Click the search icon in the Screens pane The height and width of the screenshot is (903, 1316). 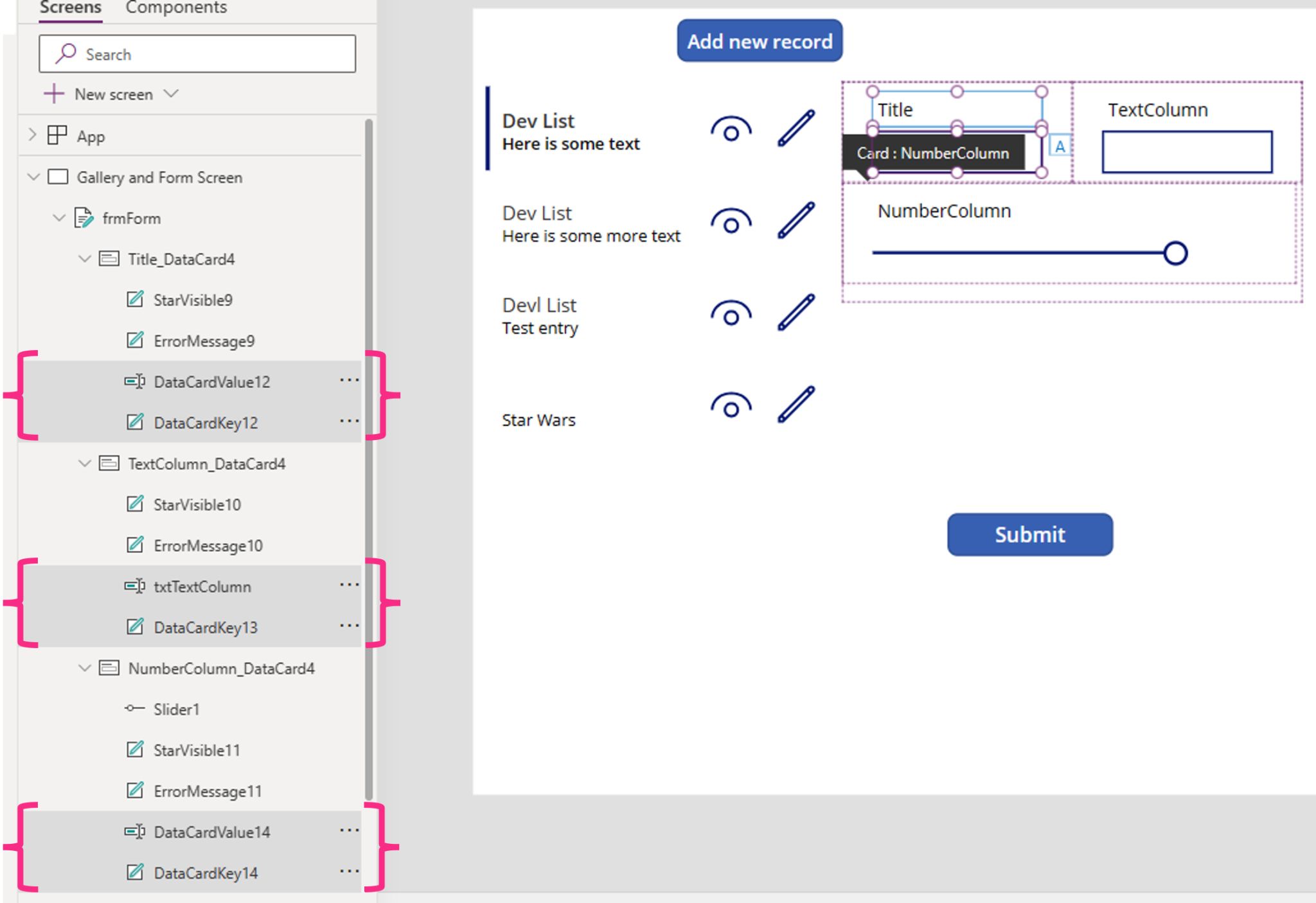point(66,53)
